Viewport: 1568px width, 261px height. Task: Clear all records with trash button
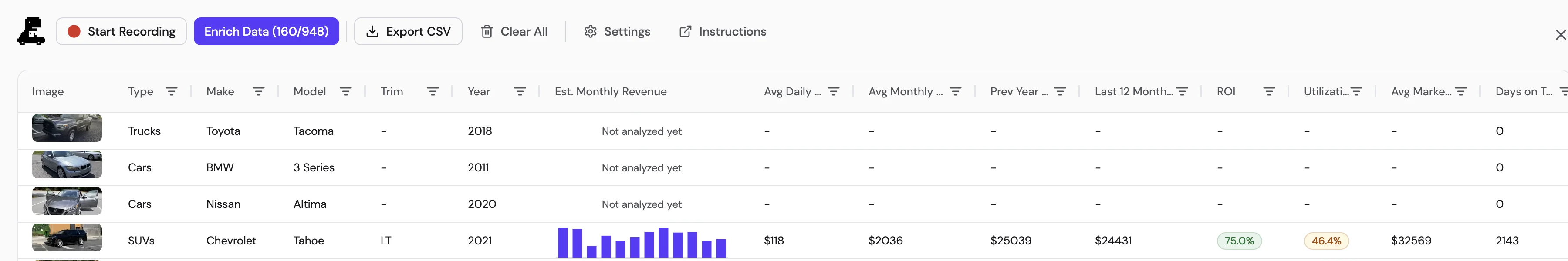[x=514, y=32]
